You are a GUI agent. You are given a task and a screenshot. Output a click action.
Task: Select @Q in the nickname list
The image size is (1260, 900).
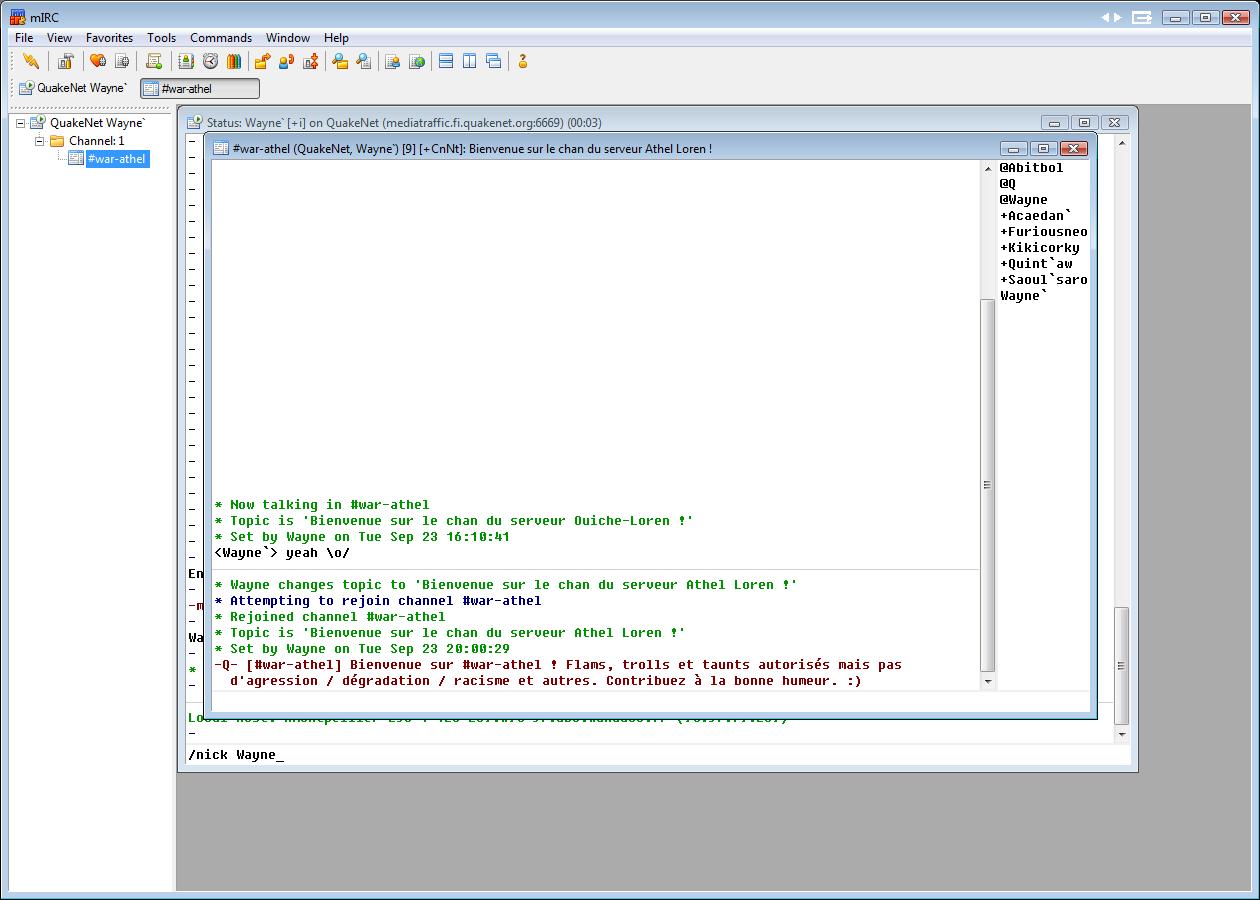coord(1007,184)
